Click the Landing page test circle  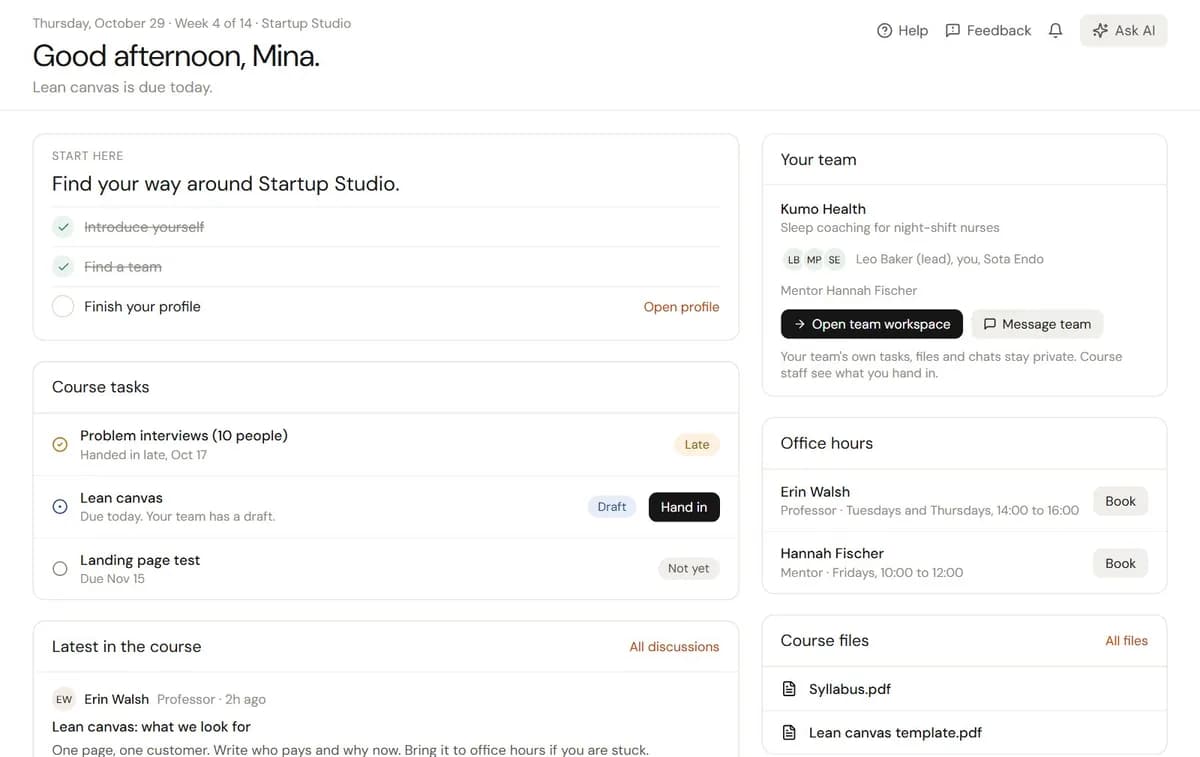[x=60, y=569]
